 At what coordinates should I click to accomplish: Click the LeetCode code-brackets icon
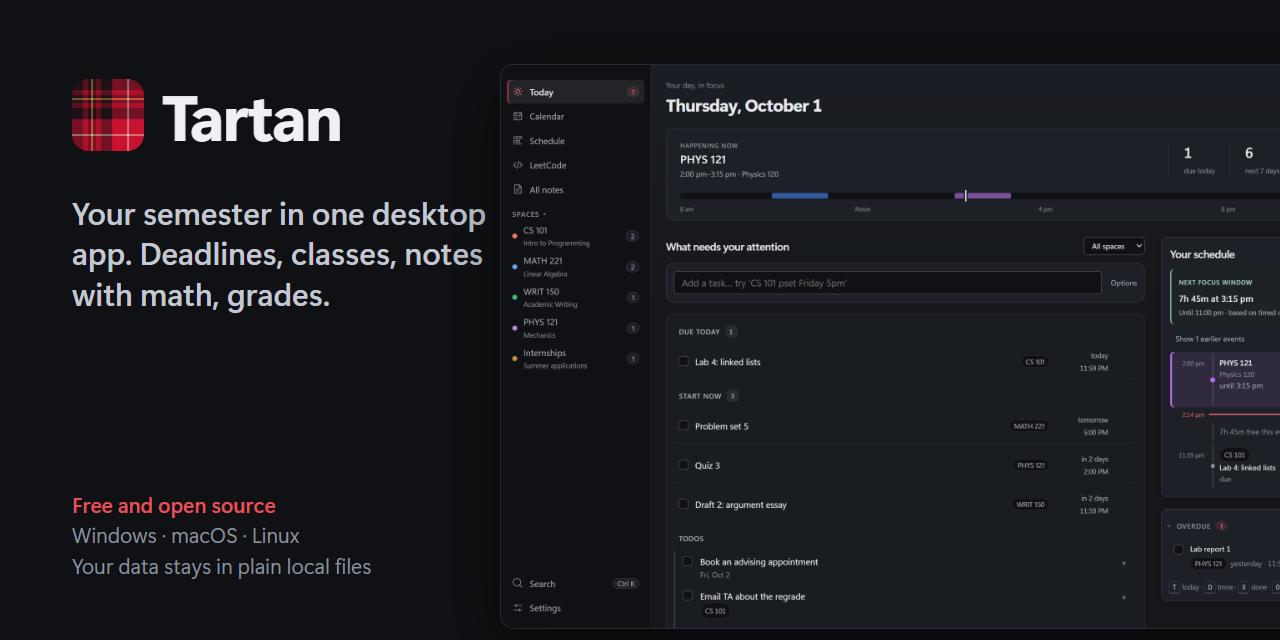(517, 165)
